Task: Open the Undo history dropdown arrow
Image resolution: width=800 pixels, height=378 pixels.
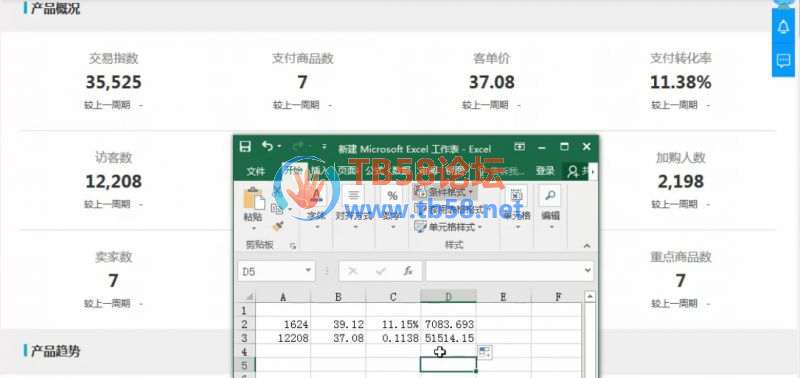Action: click(279, 147)
